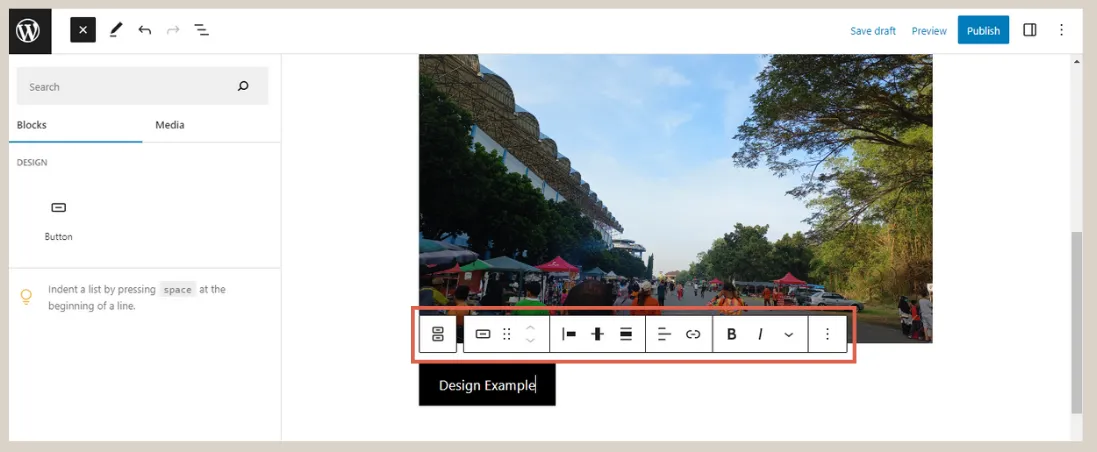Viewport: 1097px width, 452px height.
Task: Move the block down
Action: (530, 341)
